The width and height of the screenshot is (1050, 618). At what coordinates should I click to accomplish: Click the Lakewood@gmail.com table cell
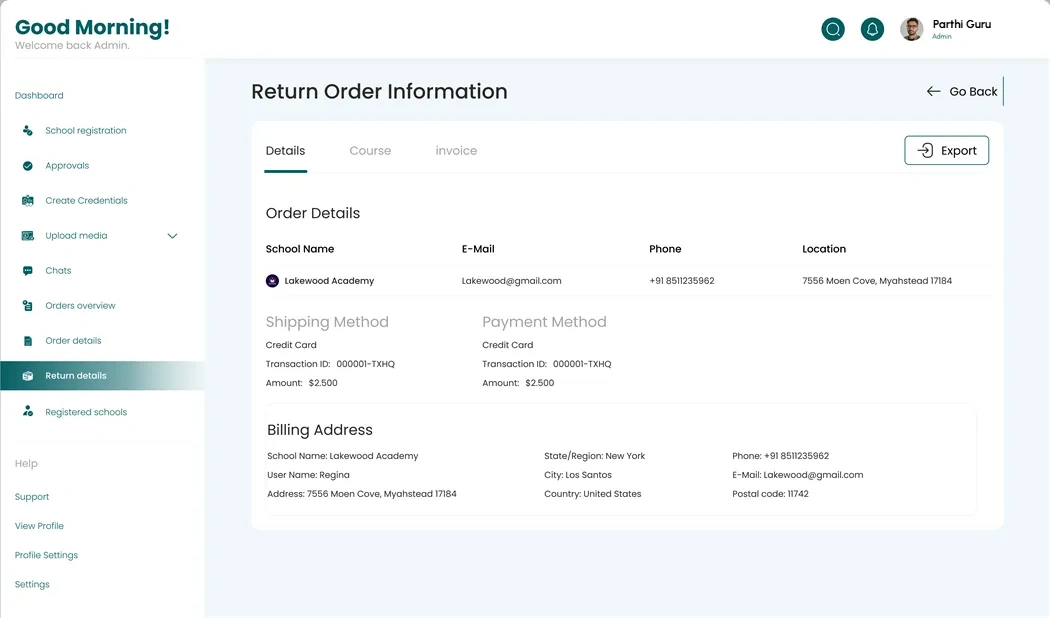[x=512, y=281]
